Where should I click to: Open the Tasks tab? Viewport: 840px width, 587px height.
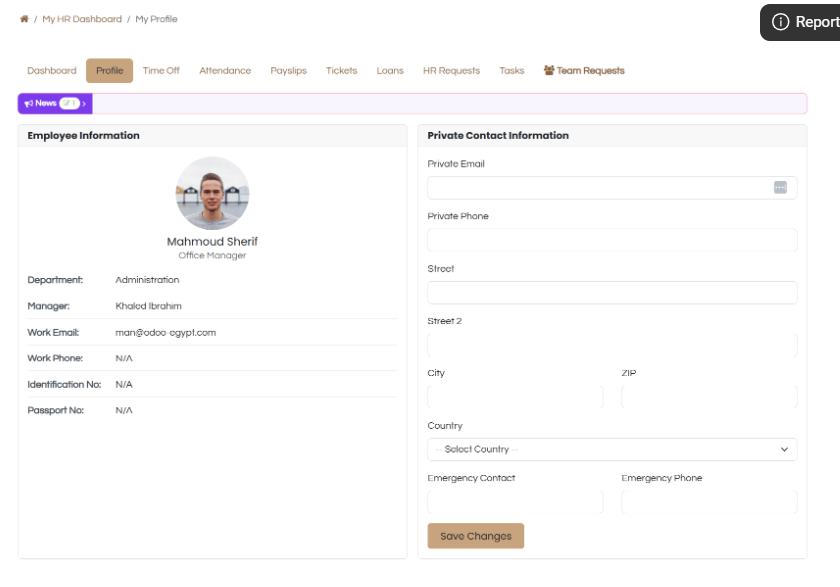[x=512, y=71]
